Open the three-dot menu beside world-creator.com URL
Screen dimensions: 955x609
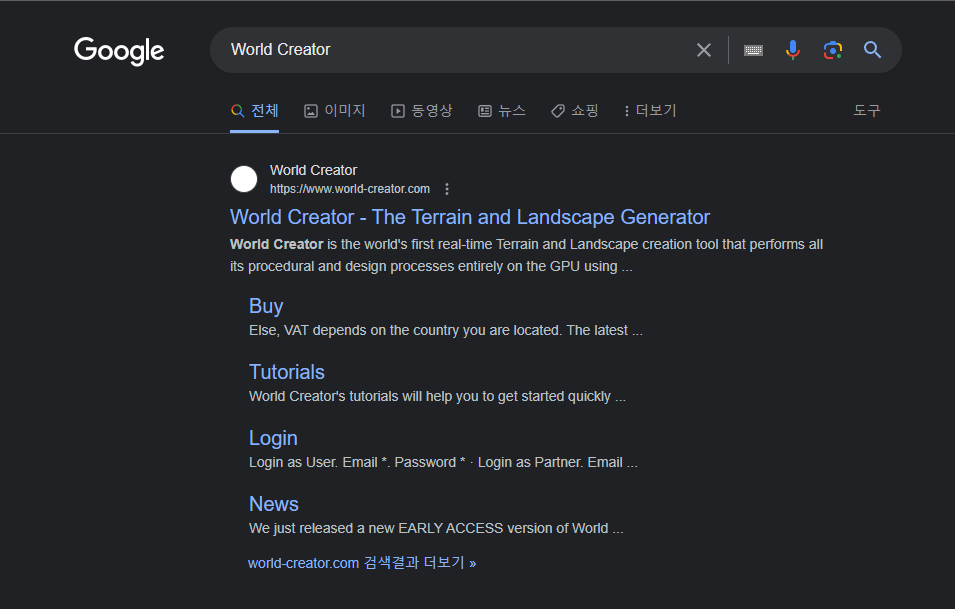(x=446, y=189)
